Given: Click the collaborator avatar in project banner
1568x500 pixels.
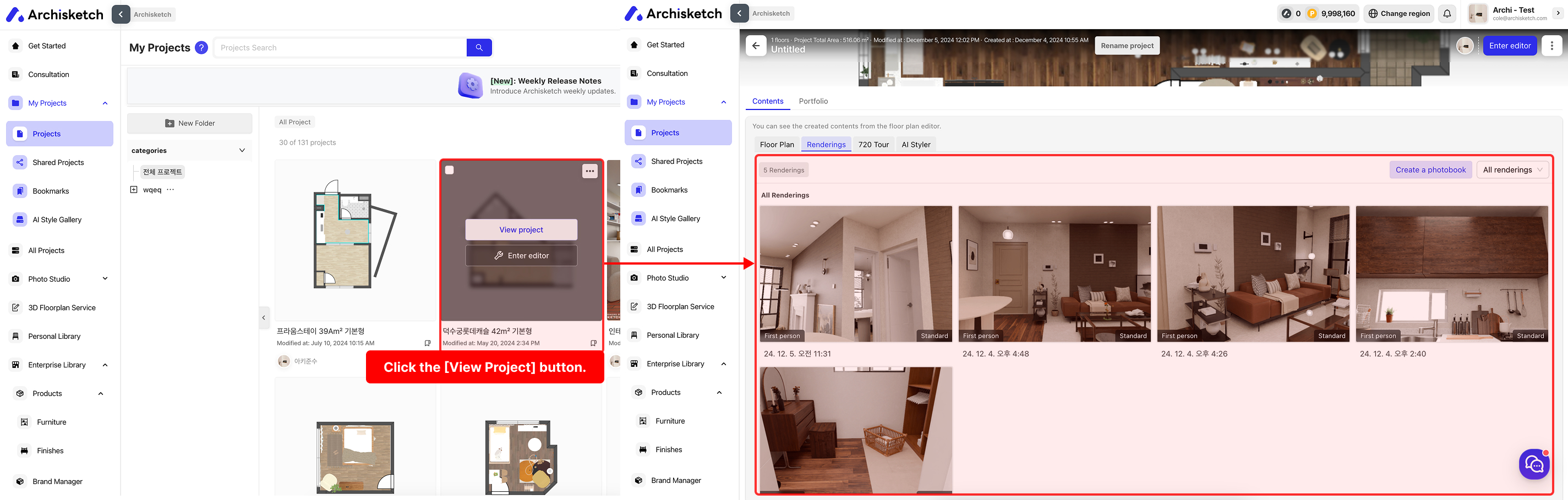Looking at the screenshot, I should 1465,46.
